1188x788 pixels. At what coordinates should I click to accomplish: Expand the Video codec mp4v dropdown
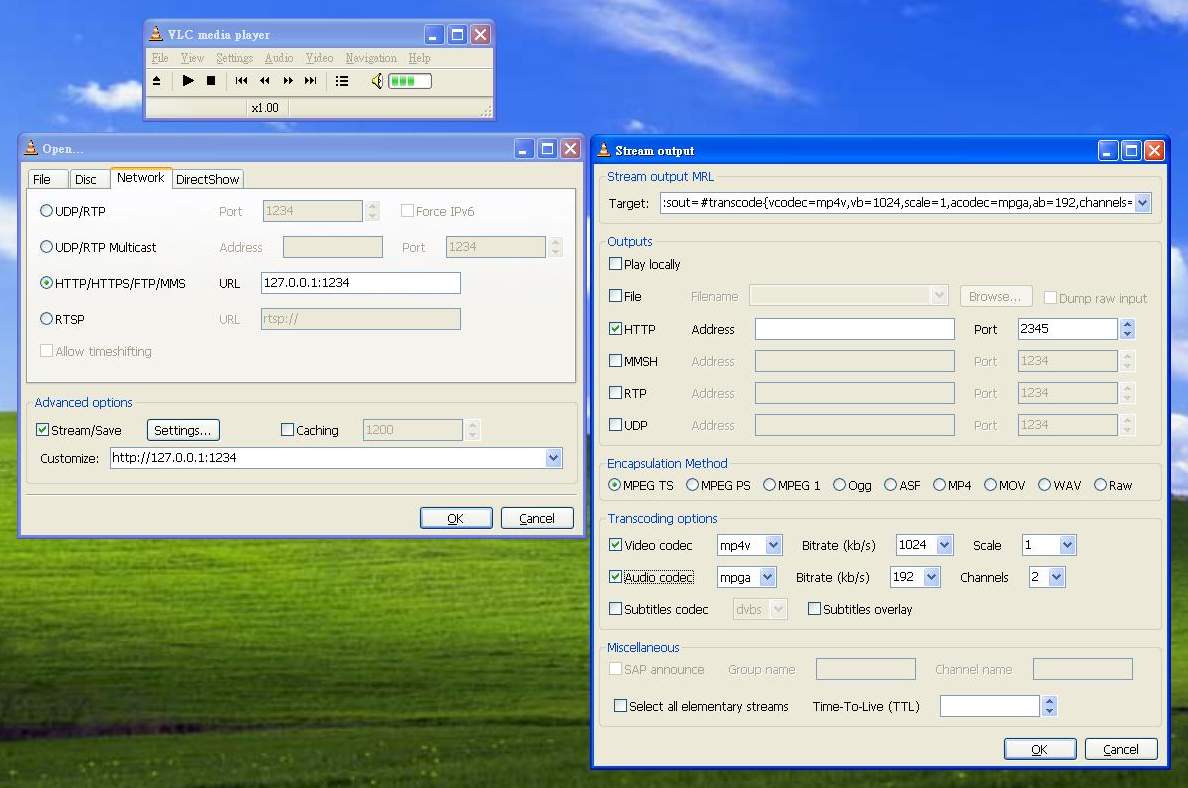[x=773, y=545]
